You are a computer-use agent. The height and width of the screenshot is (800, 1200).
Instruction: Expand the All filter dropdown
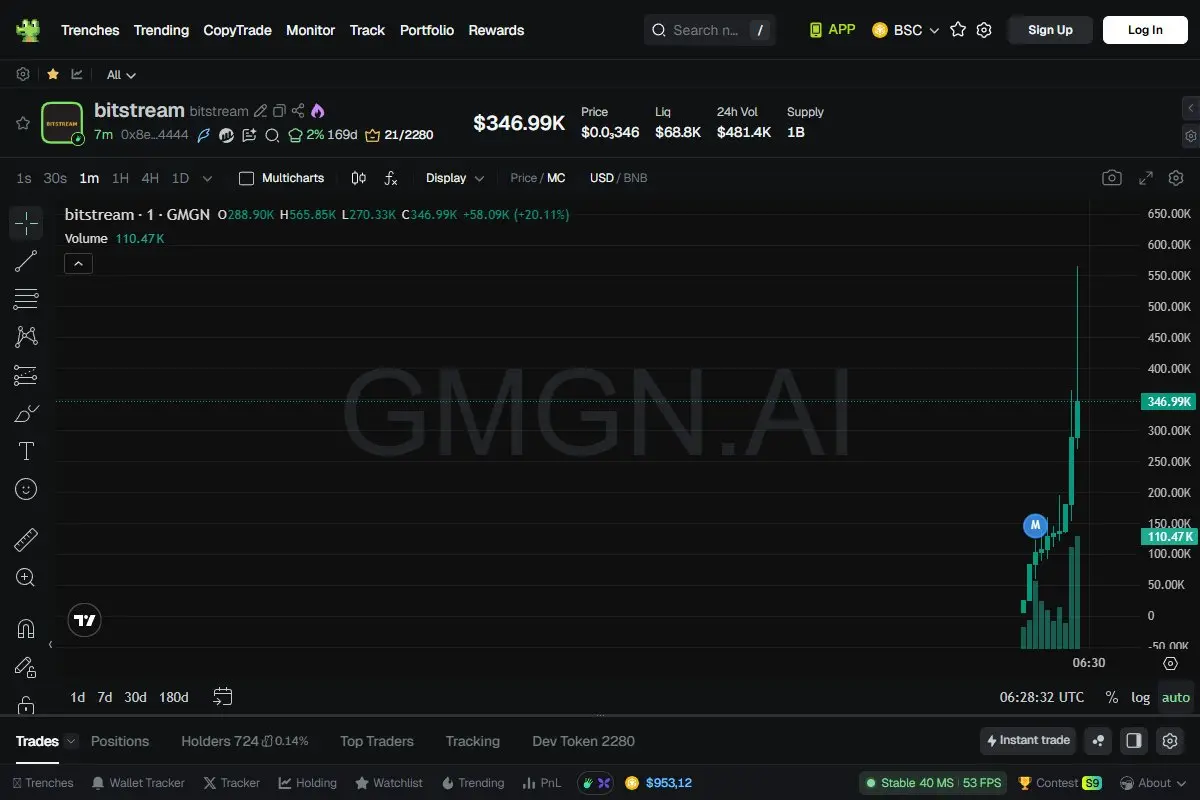point(121,75)
